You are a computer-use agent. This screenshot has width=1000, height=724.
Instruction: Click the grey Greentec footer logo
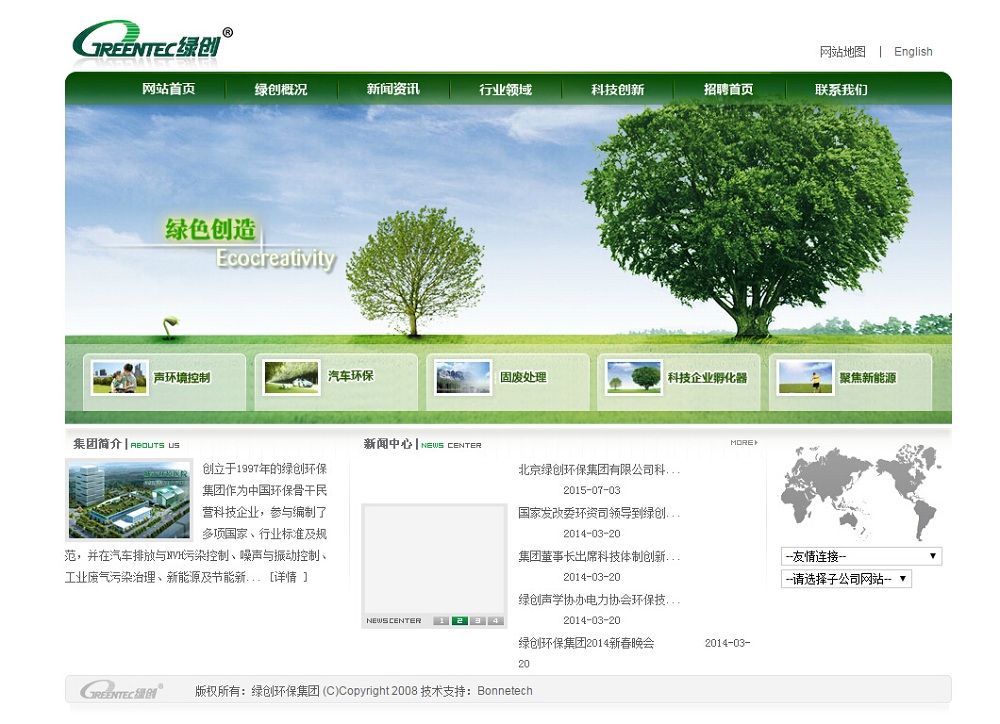click(121, 691)
